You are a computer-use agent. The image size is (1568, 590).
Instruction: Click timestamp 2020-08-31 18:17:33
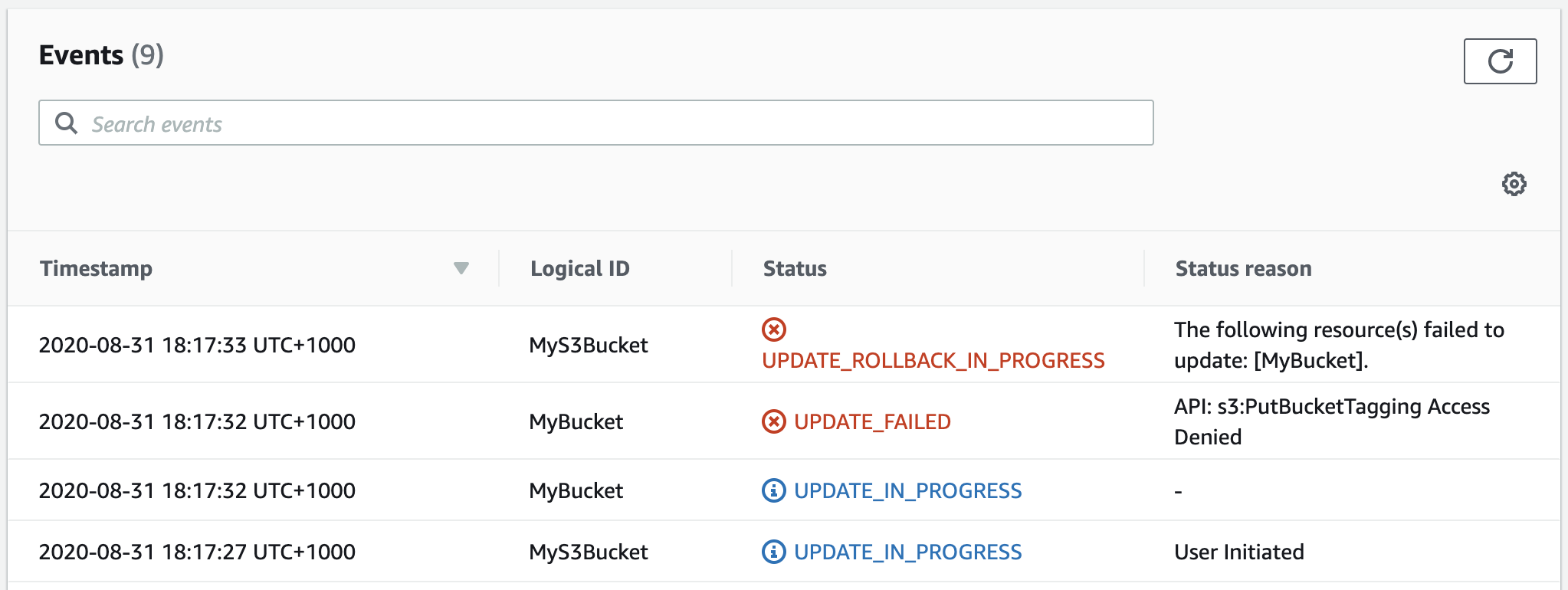point(197,345)
